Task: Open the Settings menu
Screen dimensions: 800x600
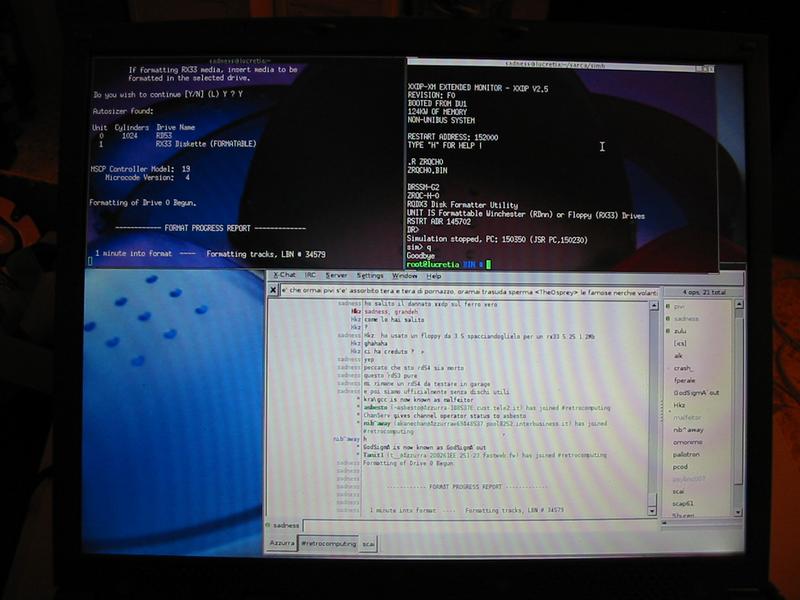Action: pos(370,276)
